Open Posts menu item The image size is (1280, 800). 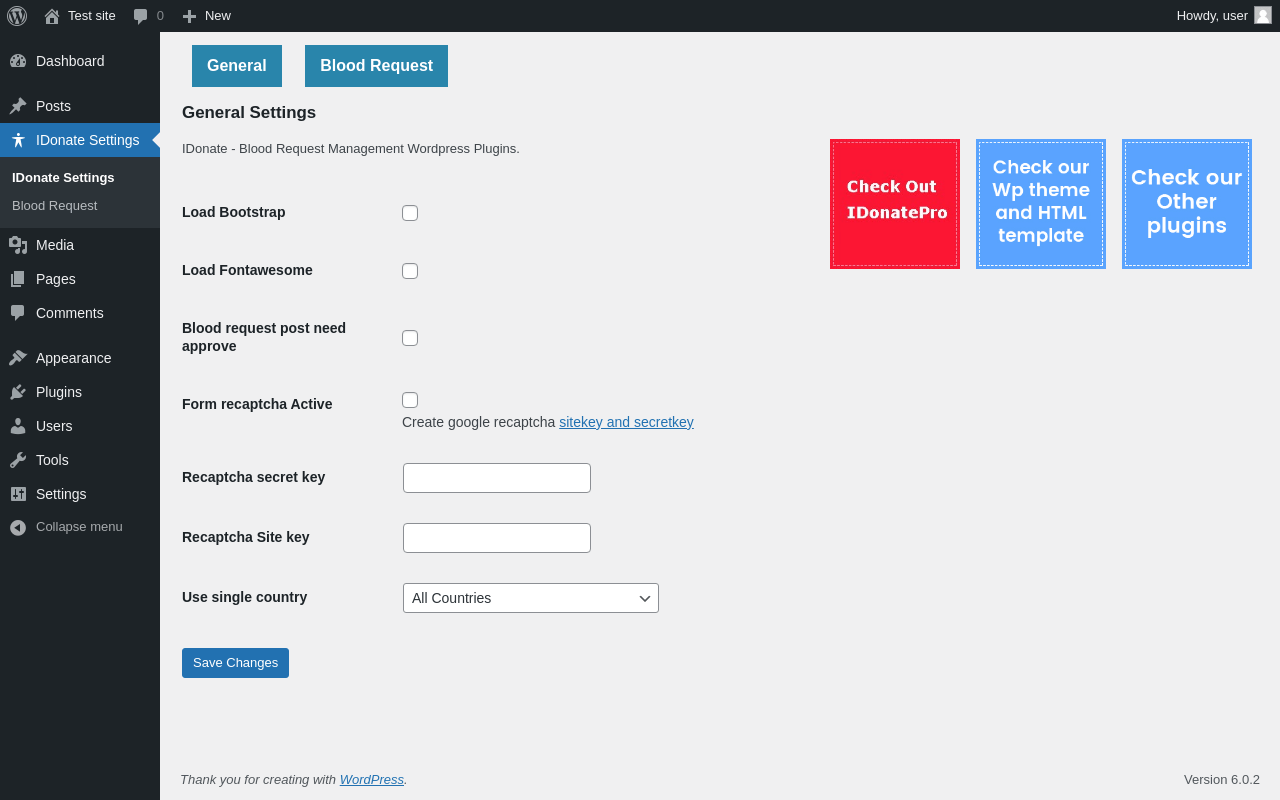pos(80,106)
